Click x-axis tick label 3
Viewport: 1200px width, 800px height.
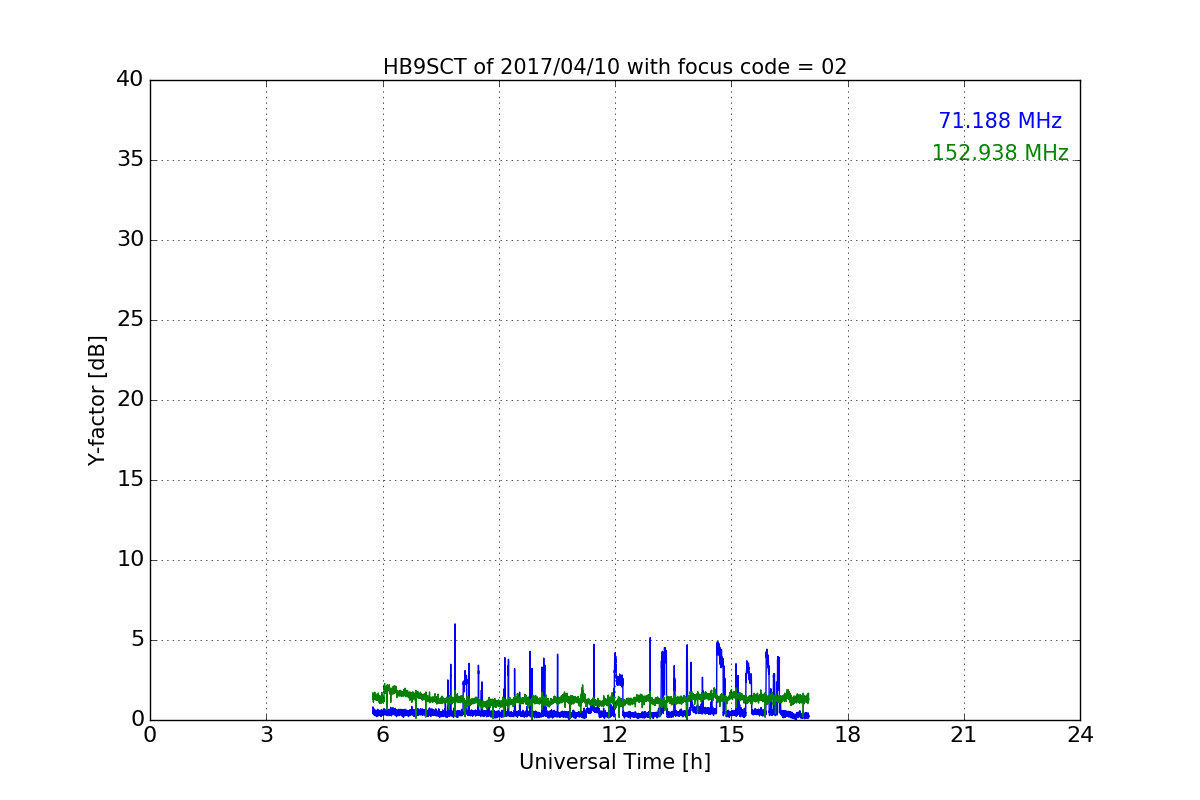pos(266,734)
